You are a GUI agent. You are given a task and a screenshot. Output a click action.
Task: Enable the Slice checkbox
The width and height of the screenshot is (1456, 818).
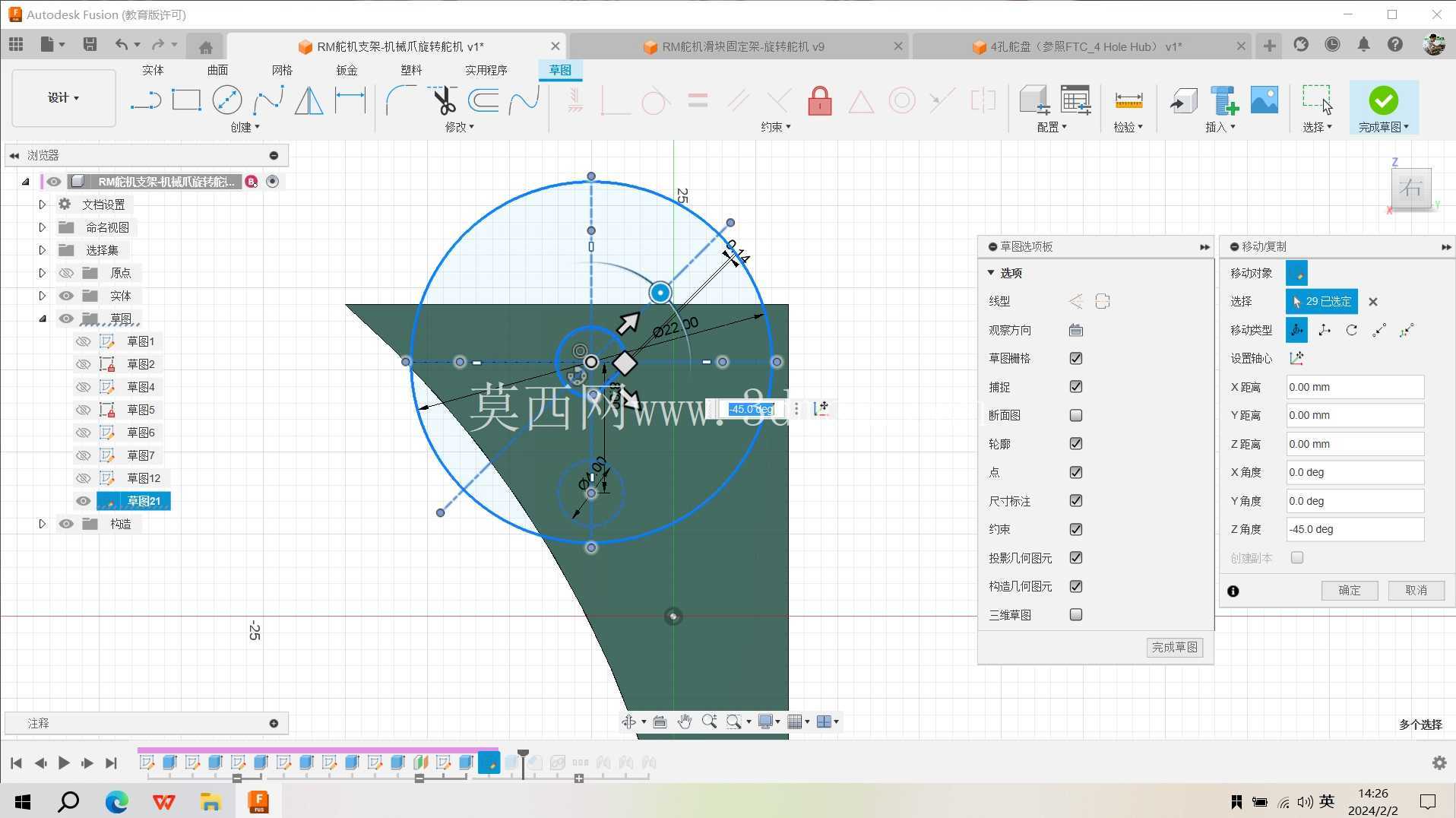1075,415
